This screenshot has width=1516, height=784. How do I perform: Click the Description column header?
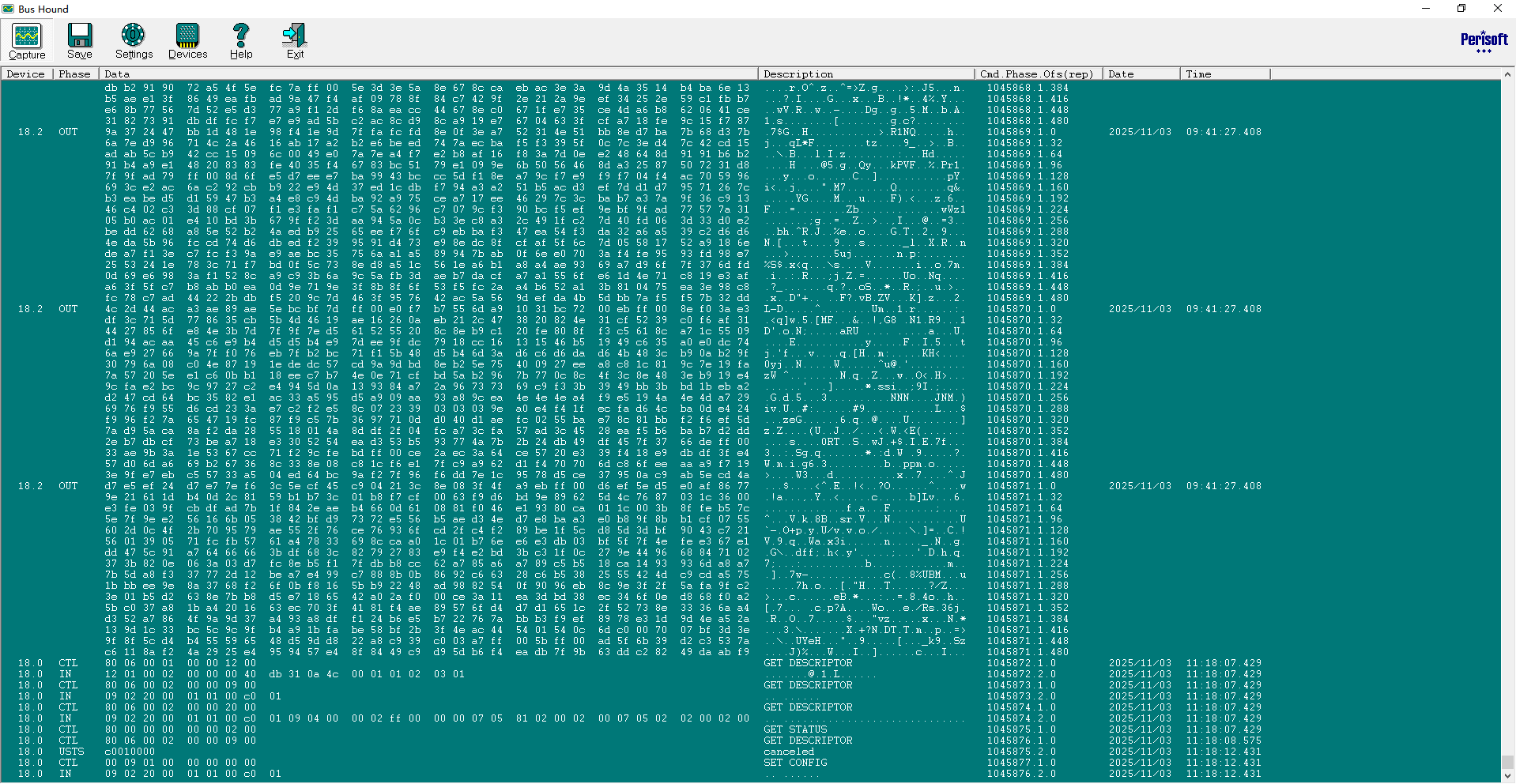coord(866,73)
